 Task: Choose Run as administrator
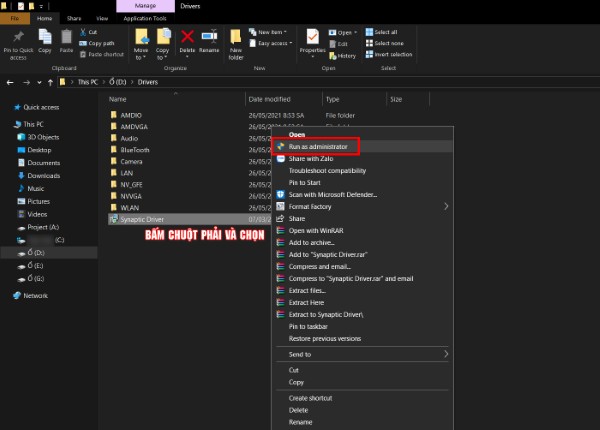click(x=318, y=146)
